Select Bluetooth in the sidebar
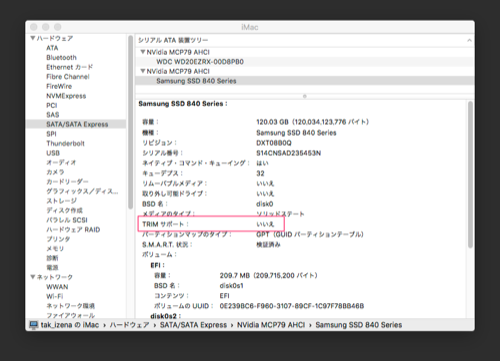Screen dimensions: 500x361 (61, 57)
